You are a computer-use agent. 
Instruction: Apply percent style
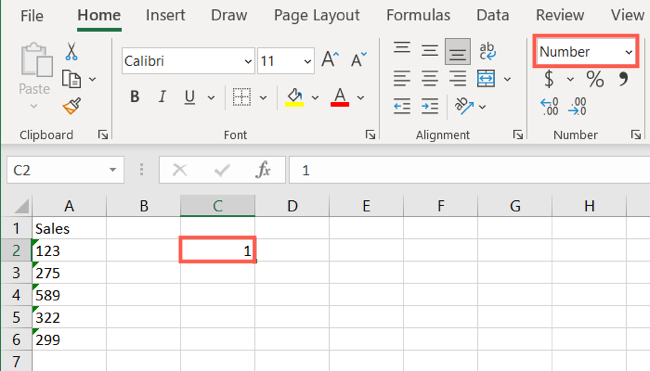click(x=595, y=79)
